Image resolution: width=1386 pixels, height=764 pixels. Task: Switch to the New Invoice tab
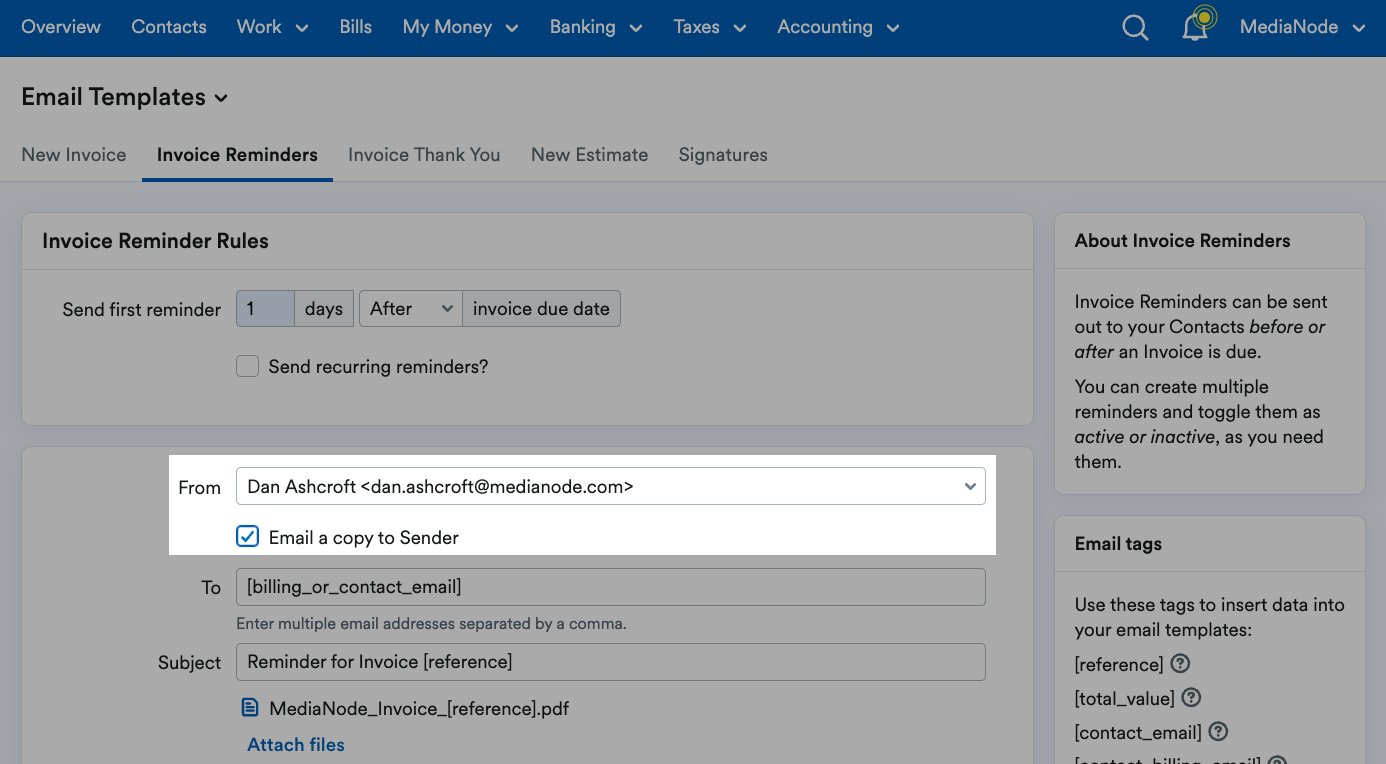(74, 155)
